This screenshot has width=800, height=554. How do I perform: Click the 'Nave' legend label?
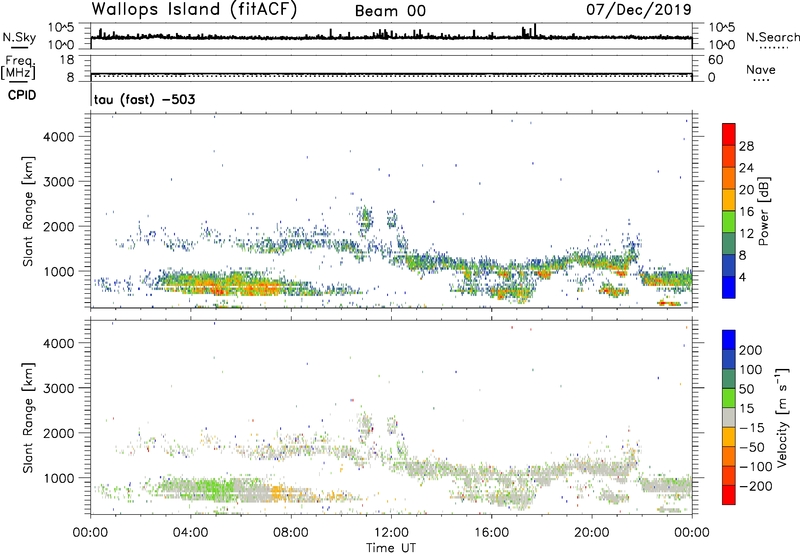[x=761, y=69]
